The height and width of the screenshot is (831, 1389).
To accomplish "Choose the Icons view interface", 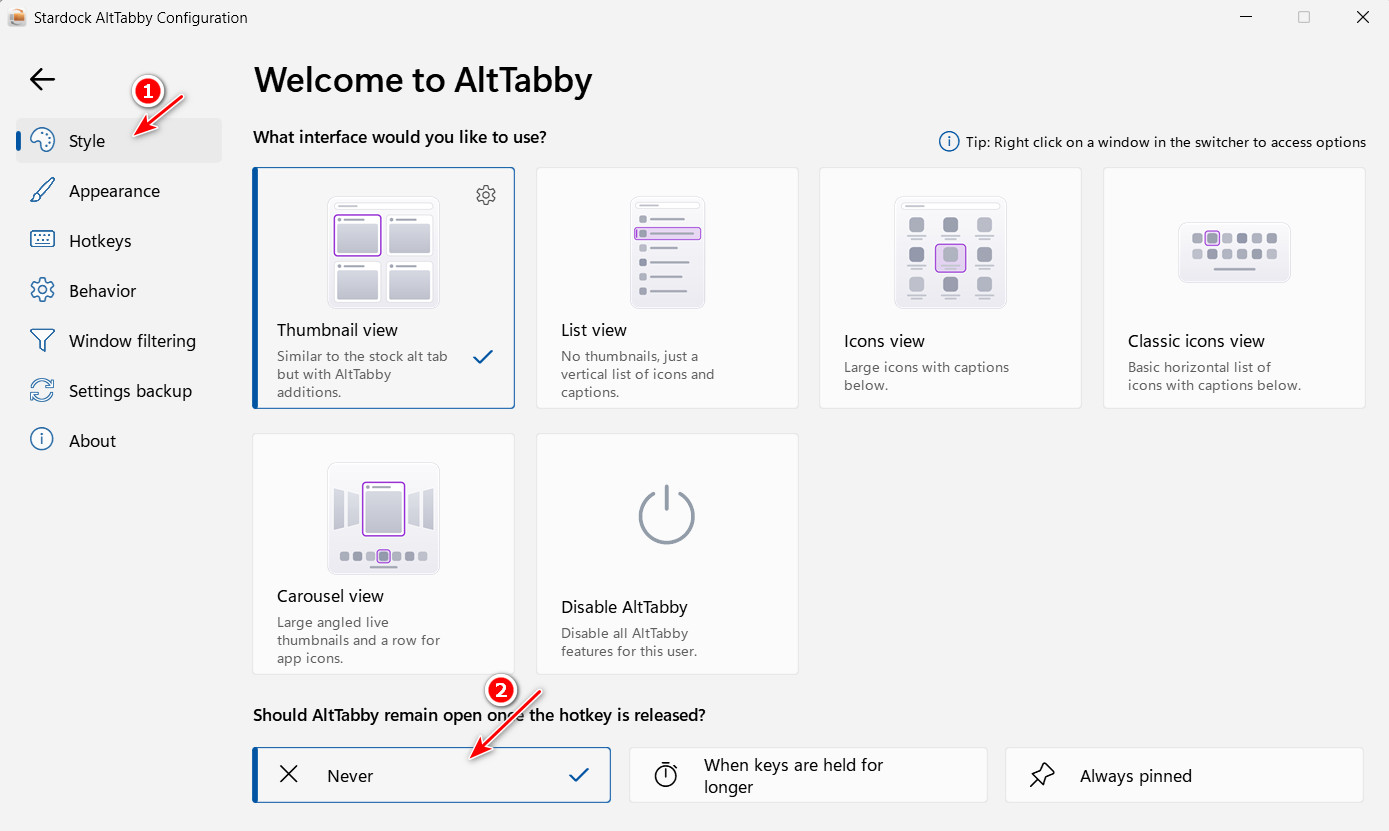I will (x=950, y=288).
